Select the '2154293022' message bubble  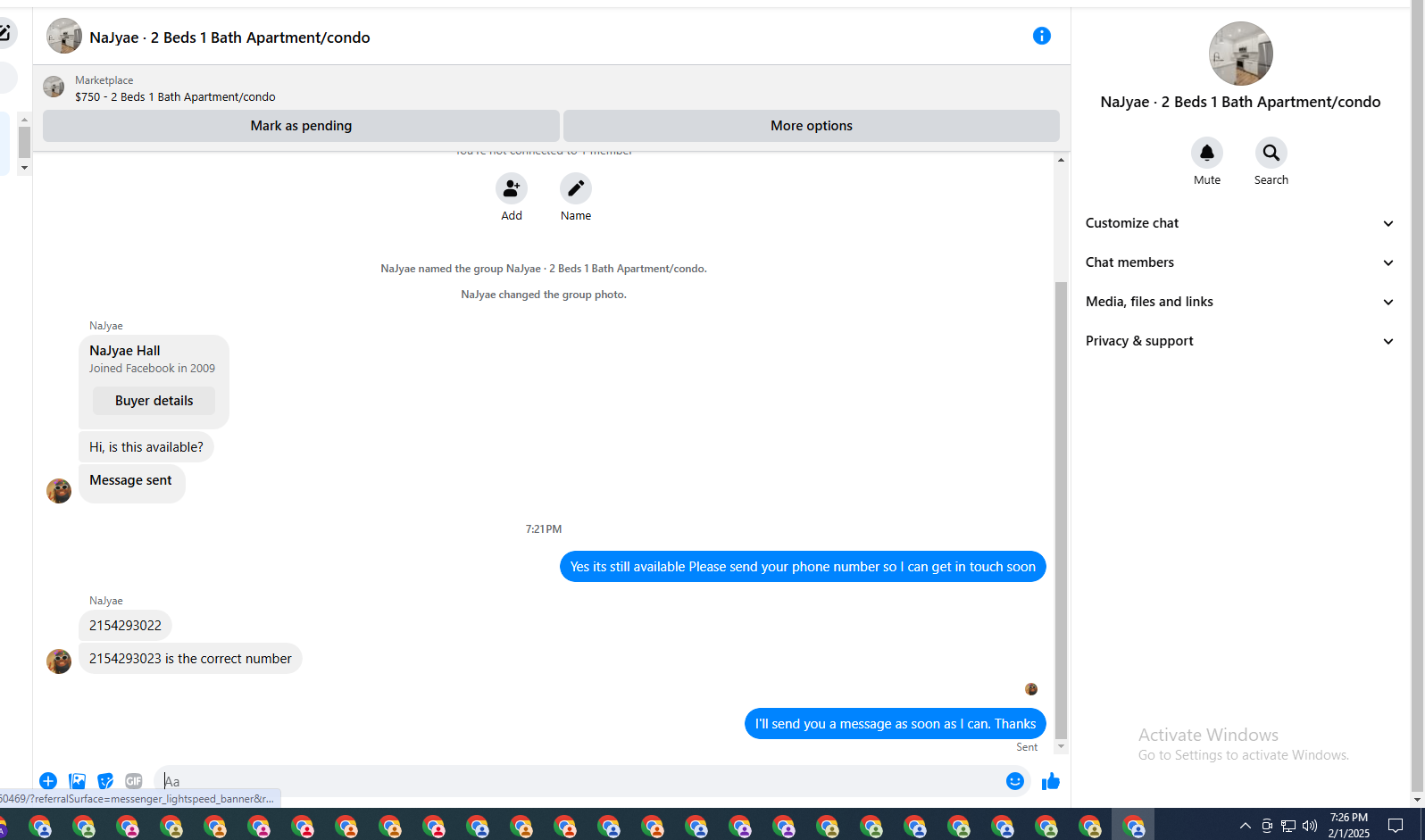(125, 626)
